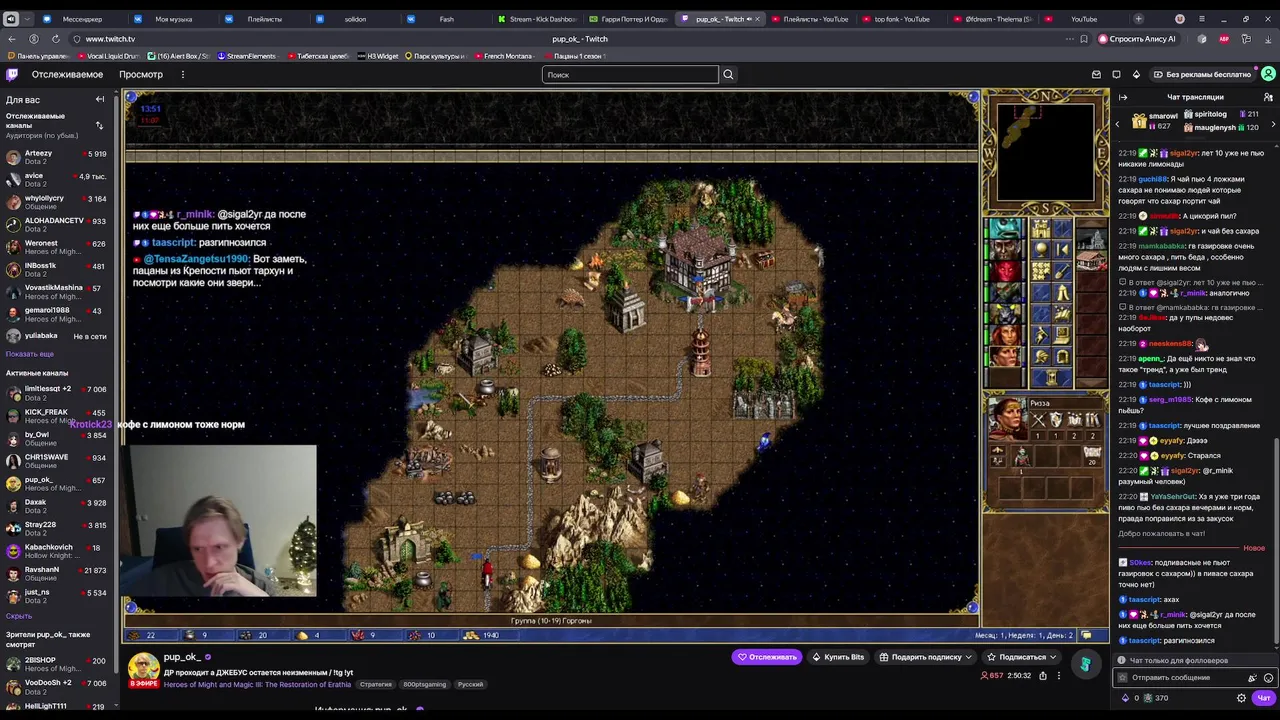Click the Купить Bits button
This screenshot has width=1280, height=720.
838,657
